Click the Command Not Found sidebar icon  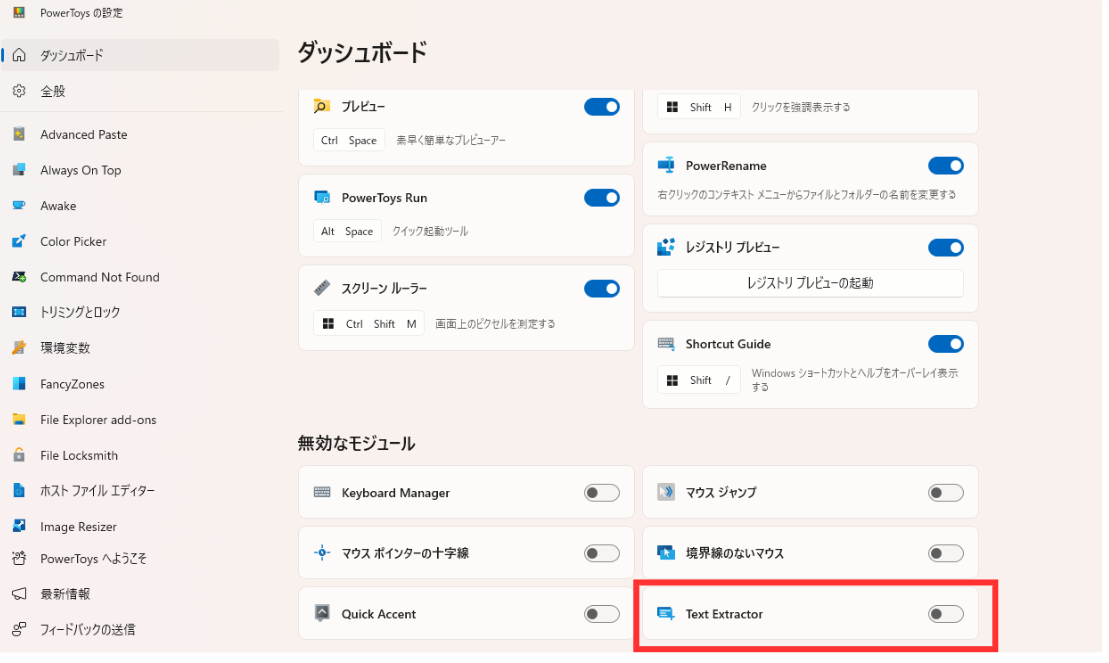19,277
